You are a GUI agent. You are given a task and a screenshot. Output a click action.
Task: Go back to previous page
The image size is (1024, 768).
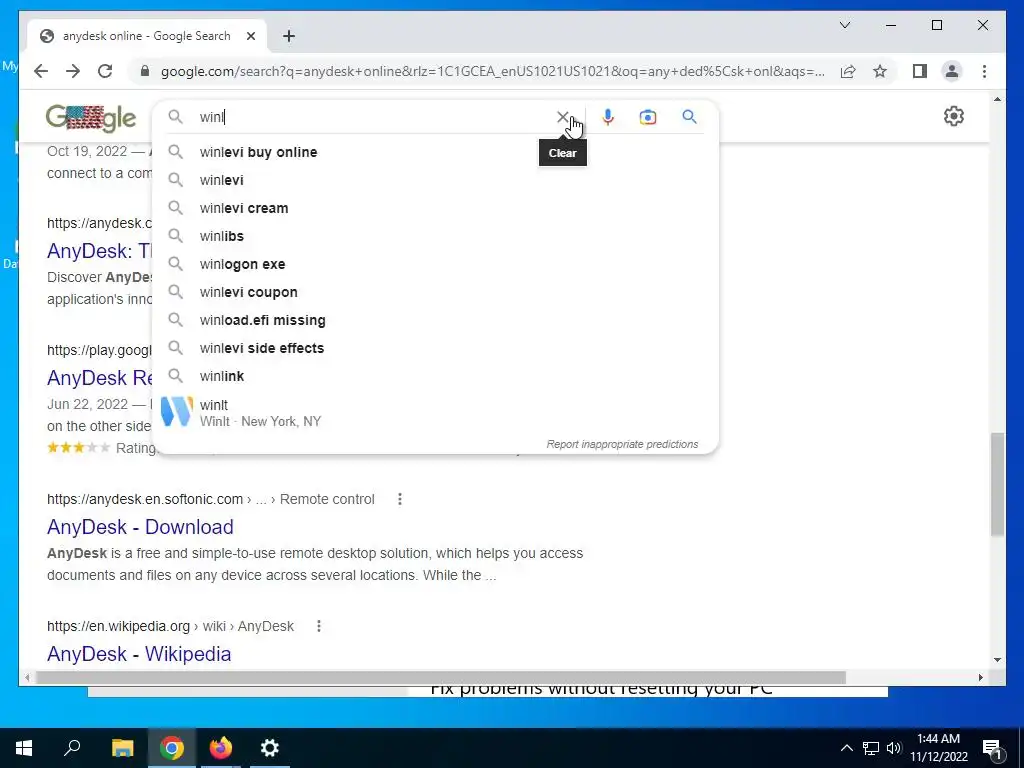click(41, 71)
